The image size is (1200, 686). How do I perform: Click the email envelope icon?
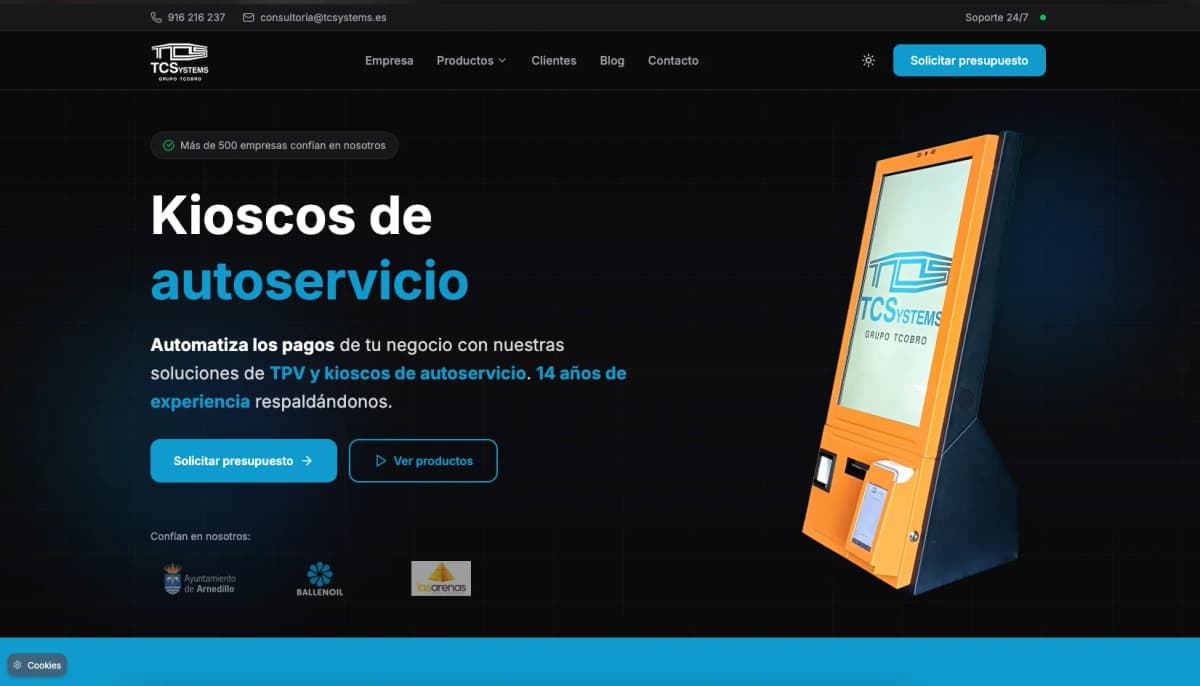[246, 17]
